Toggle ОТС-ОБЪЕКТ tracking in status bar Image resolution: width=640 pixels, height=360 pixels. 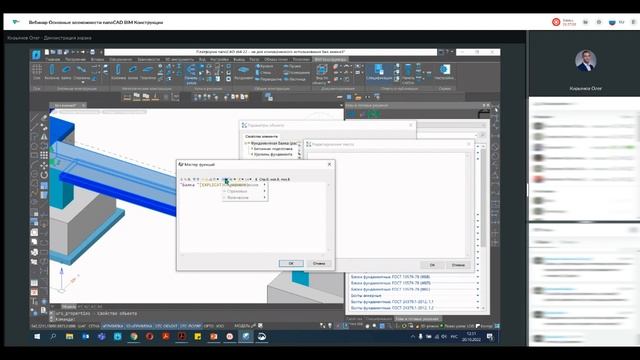166,326
